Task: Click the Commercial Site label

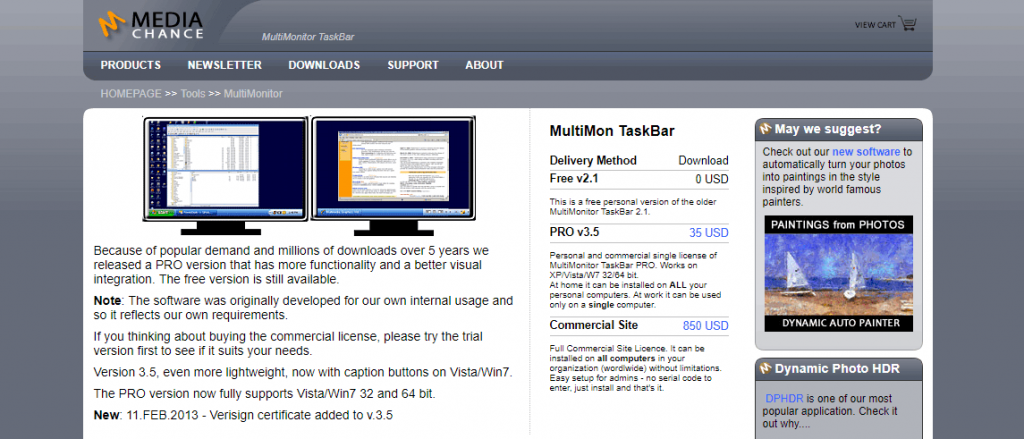Action: pos(594,325)
